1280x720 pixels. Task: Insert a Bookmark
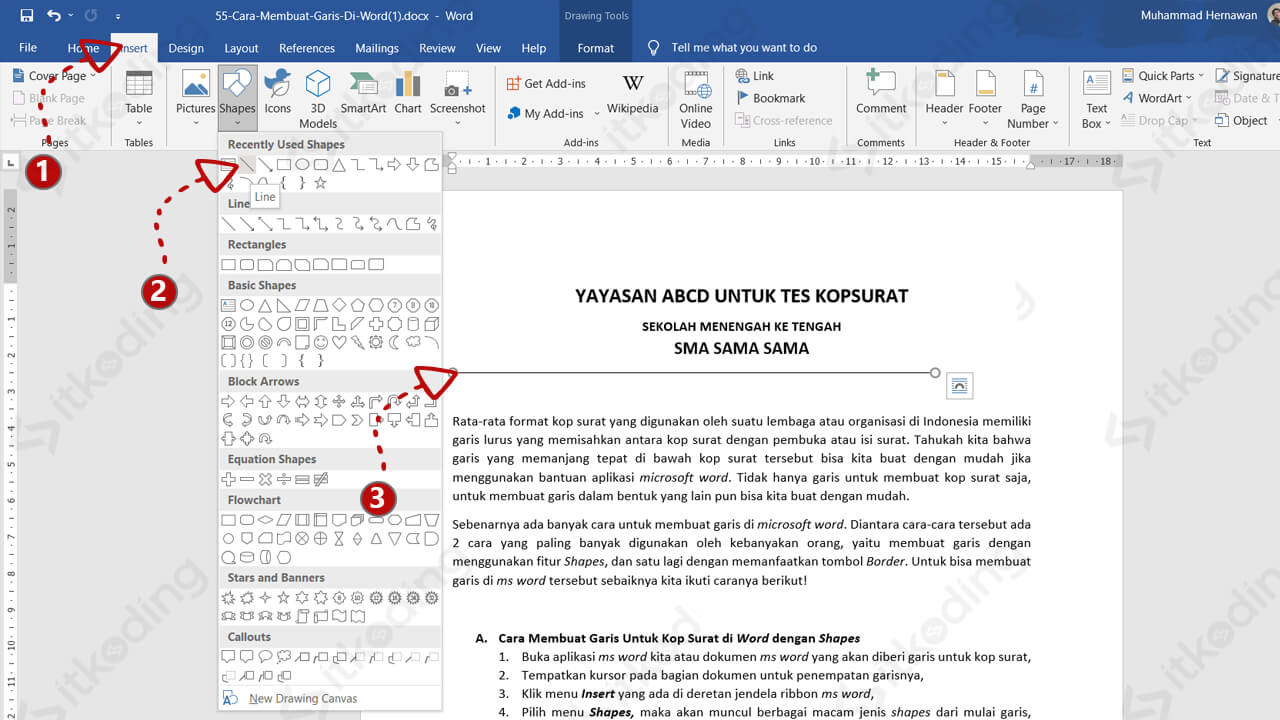tap(770, 98)
